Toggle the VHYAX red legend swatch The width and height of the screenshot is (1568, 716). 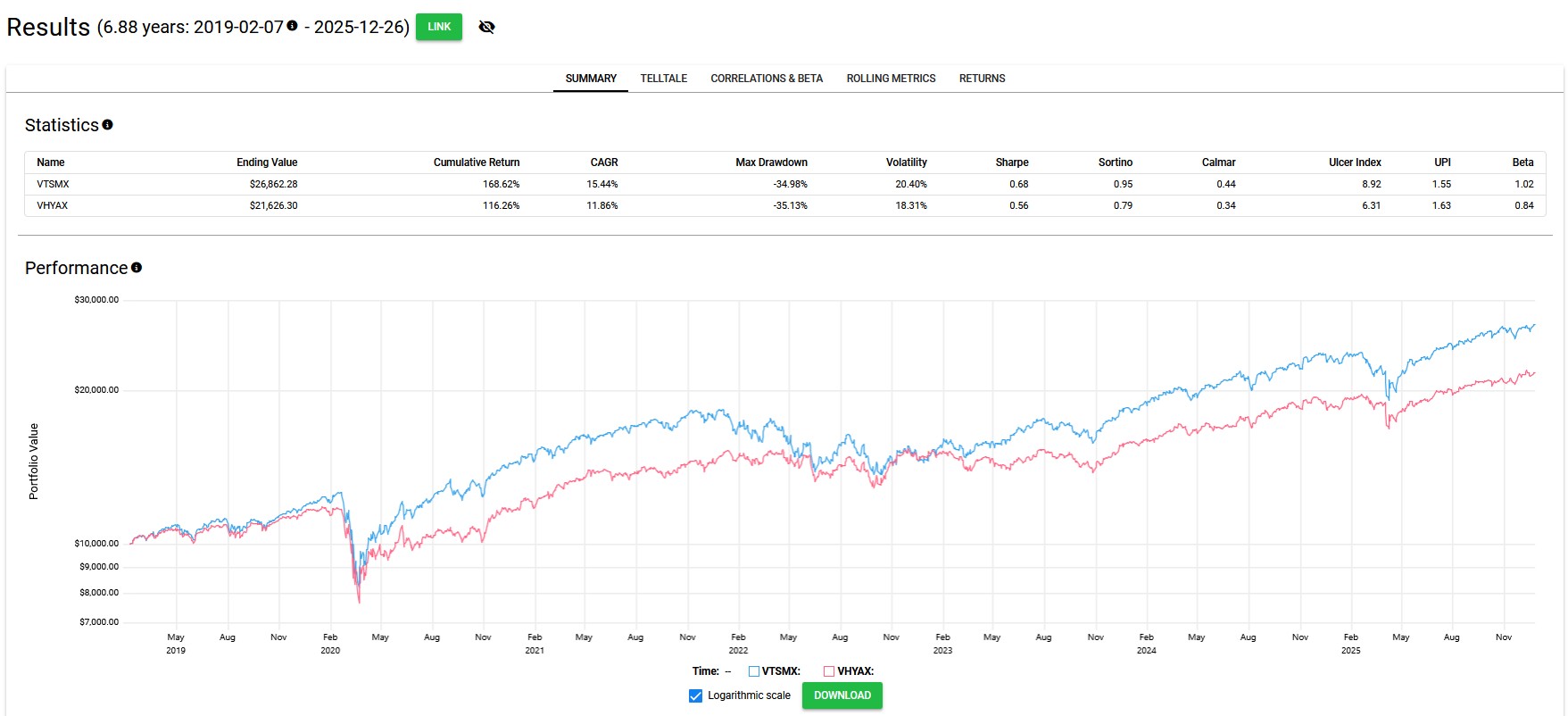829,671
